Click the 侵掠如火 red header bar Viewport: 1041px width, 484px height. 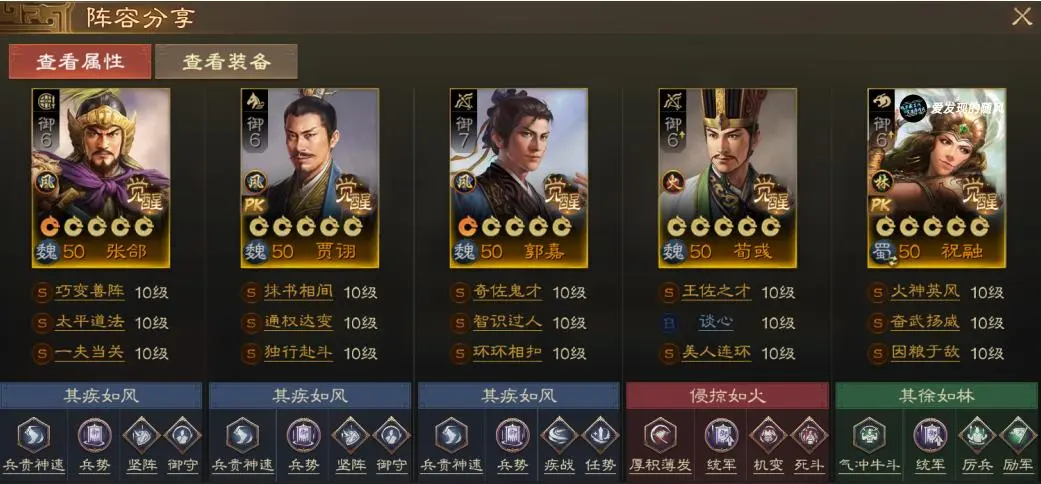coord(727,396)
